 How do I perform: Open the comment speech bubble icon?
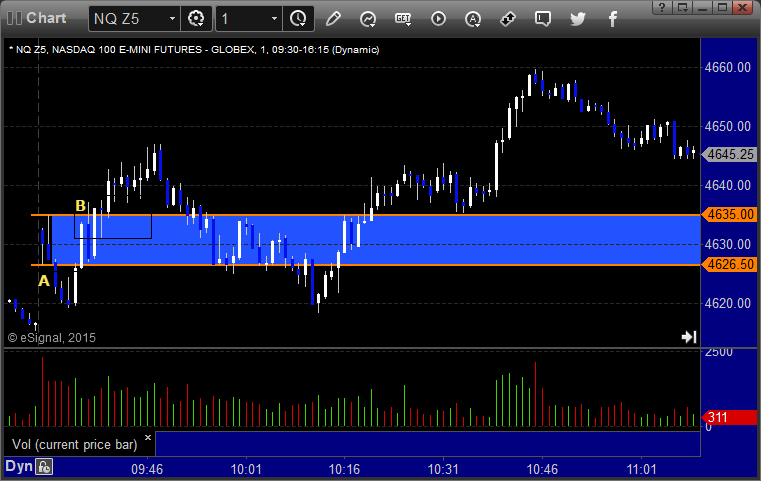coord(543,19)
